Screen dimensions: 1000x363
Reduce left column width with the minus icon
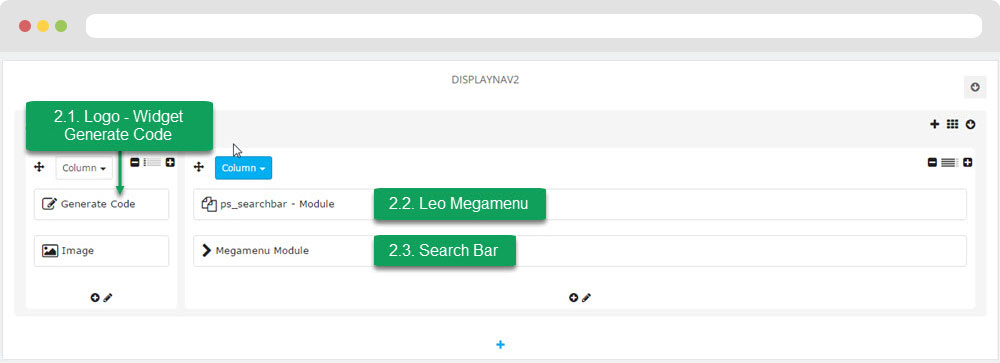tap(135, 163)
